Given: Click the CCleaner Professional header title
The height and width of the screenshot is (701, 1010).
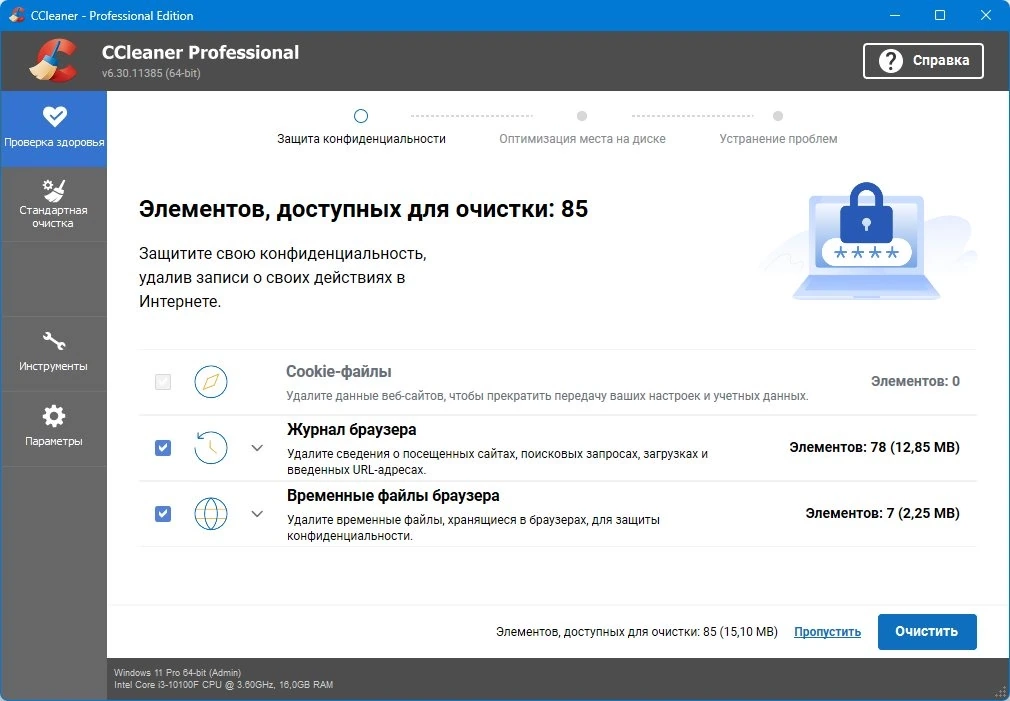Looking at the screenshot, I should (200, 52).
